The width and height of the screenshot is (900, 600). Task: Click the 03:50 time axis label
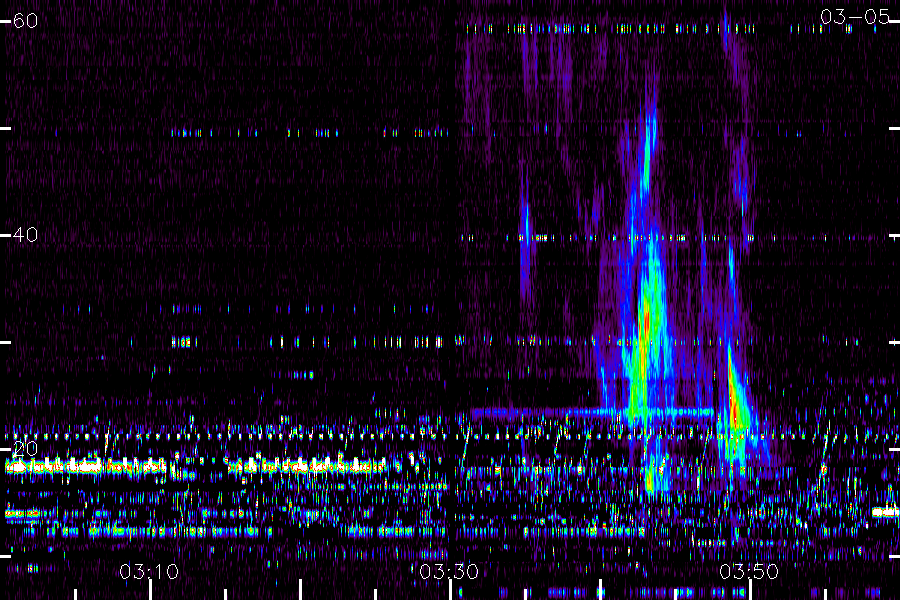point(749,572)
